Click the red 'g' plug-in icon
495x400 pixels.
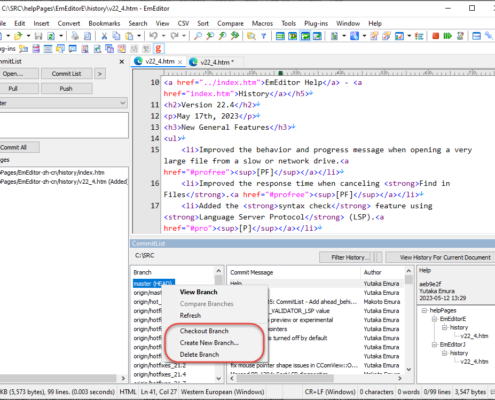[x=158, y=49]
